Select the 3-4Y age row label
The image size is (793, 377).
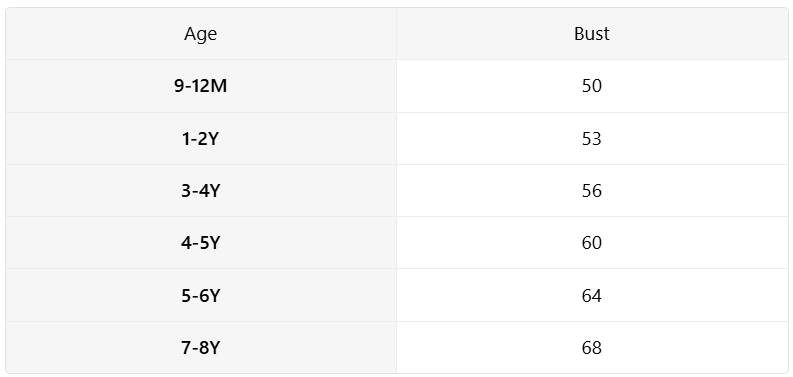click(x=201, y=191)
